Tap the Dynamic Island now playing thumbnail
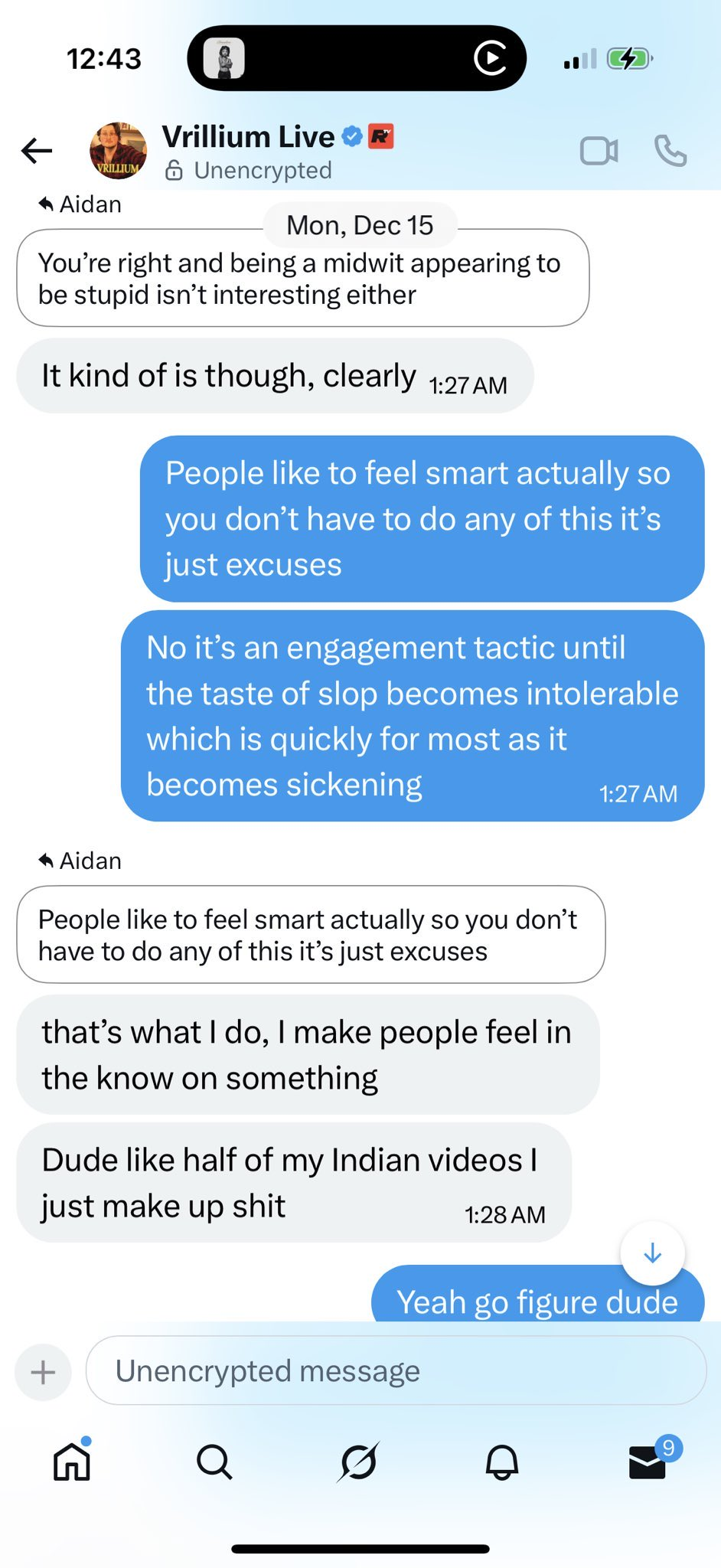Image resolution: width=721 pixels, height=1568 pixels. click(x=224, y=58)
